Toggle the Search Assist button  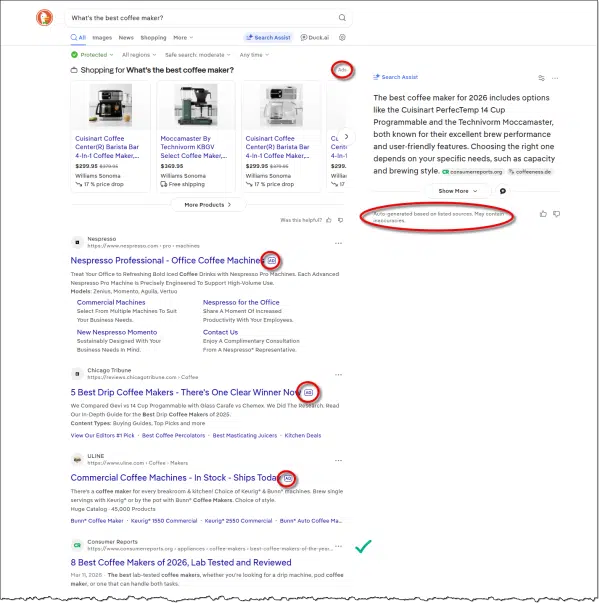[x=268, y=37]
